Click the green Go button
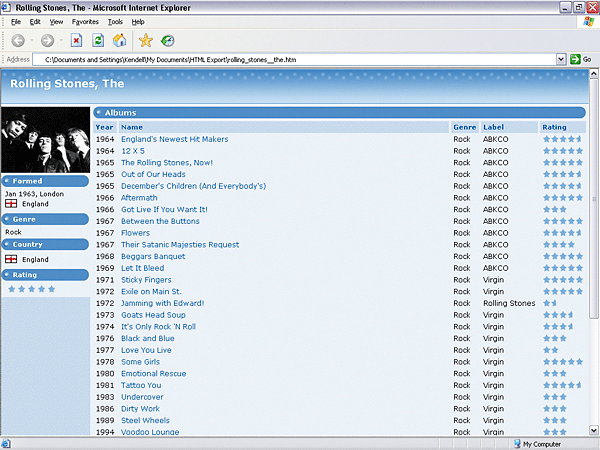Image resolution: width=600 pixels, height=450 pixels. [581, 59]
